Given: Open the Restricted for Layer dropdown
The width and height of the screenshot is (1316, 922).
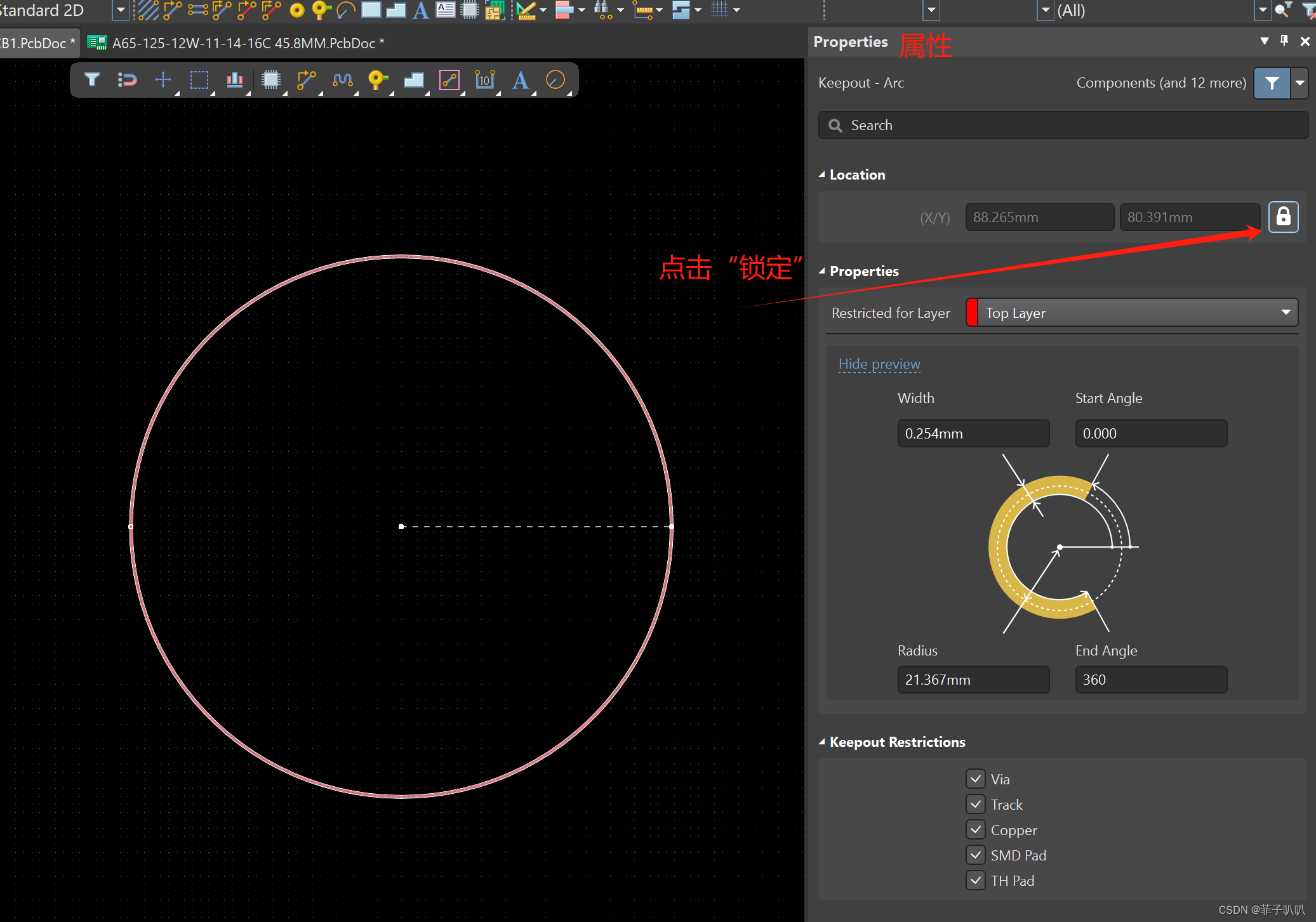Looking at the screenshot, I should click(x=1286, y=312).
